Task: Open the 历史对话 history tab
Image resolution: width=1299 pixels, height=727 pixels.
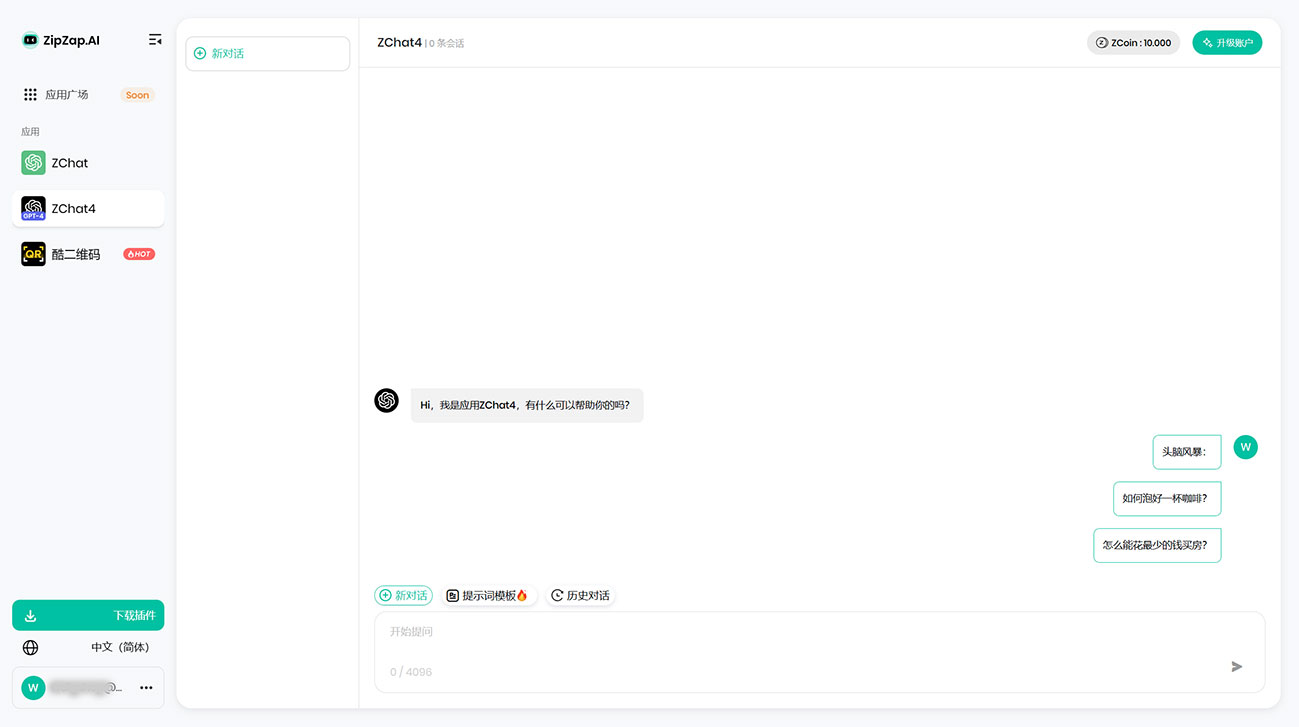Action: 581,594
